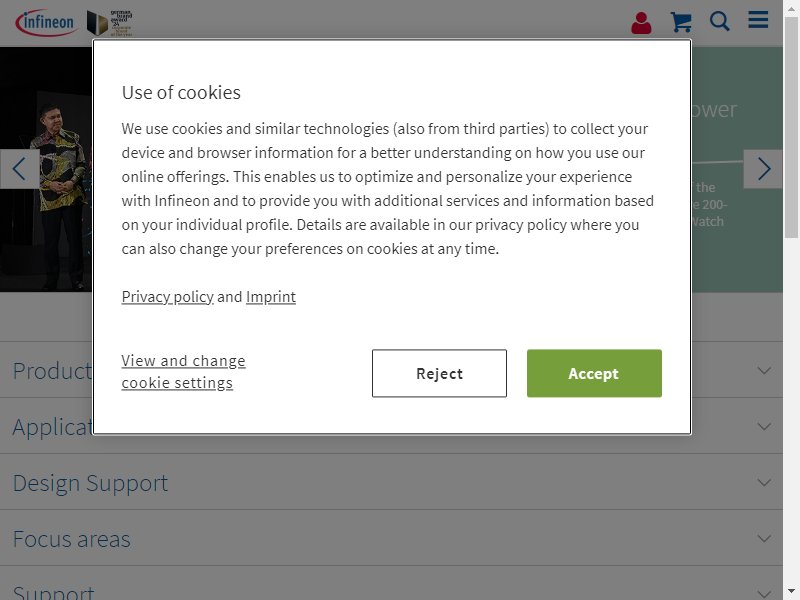Accept cookies with the green button

[x=594, y=373]
